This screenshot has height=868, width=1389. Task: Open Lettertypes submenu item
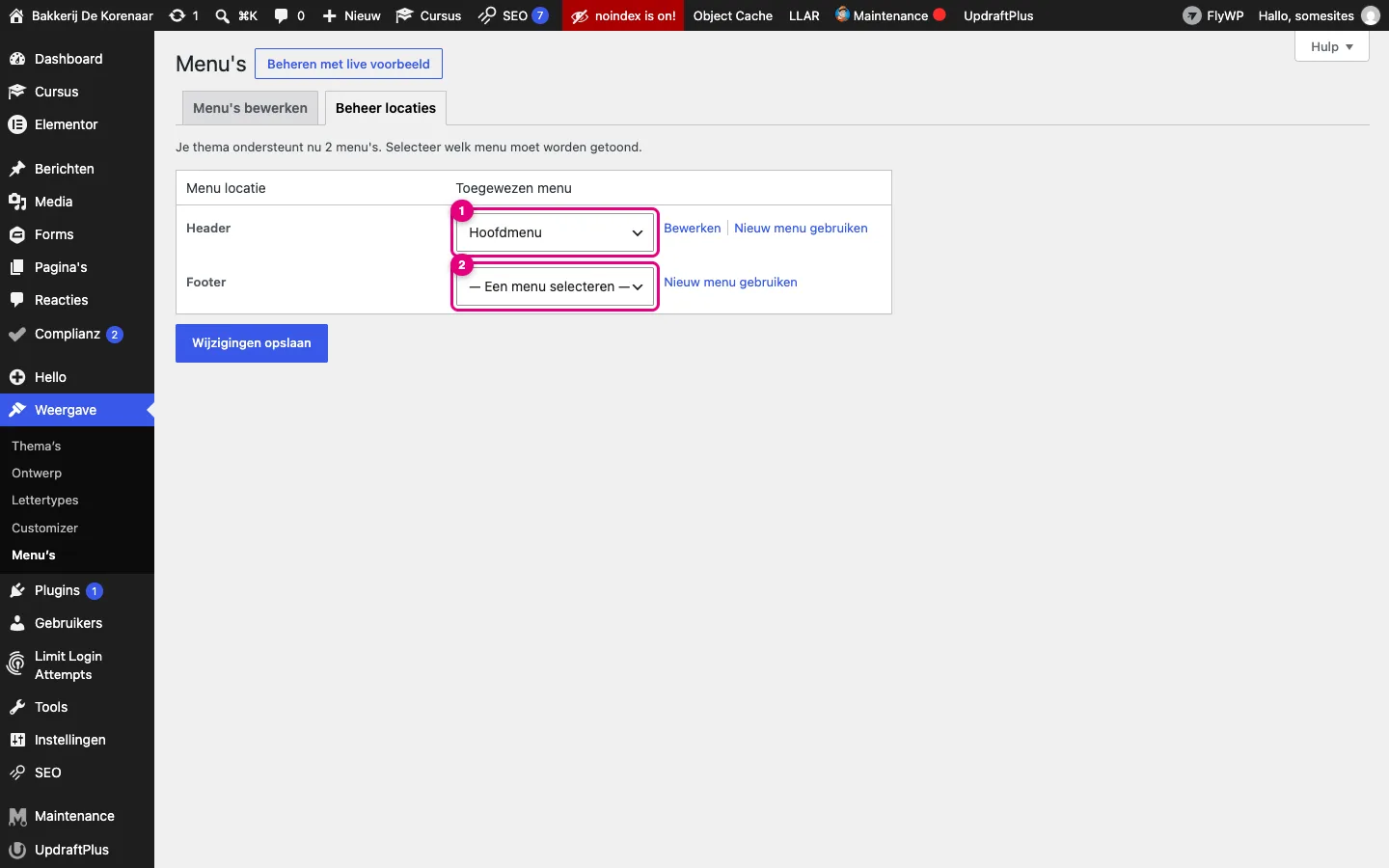45,500
